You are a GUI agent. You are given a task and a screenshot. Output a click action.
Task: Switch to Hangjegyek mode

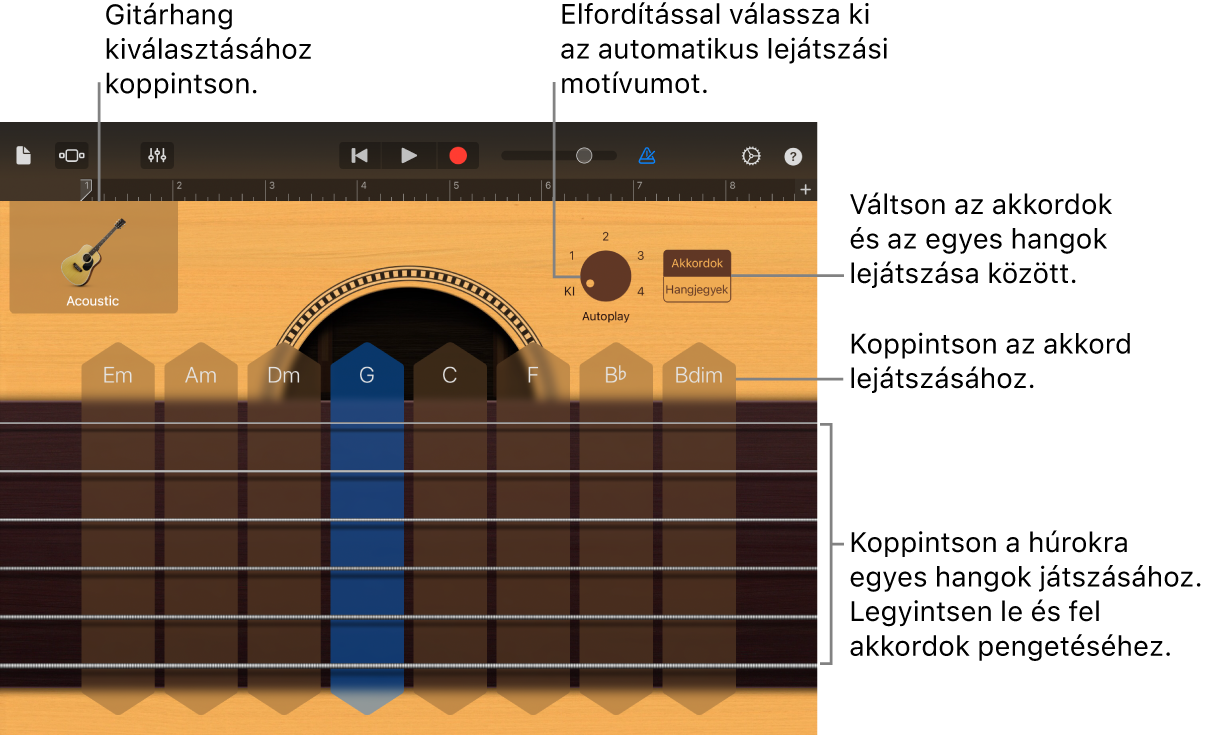tap(697, 289)
